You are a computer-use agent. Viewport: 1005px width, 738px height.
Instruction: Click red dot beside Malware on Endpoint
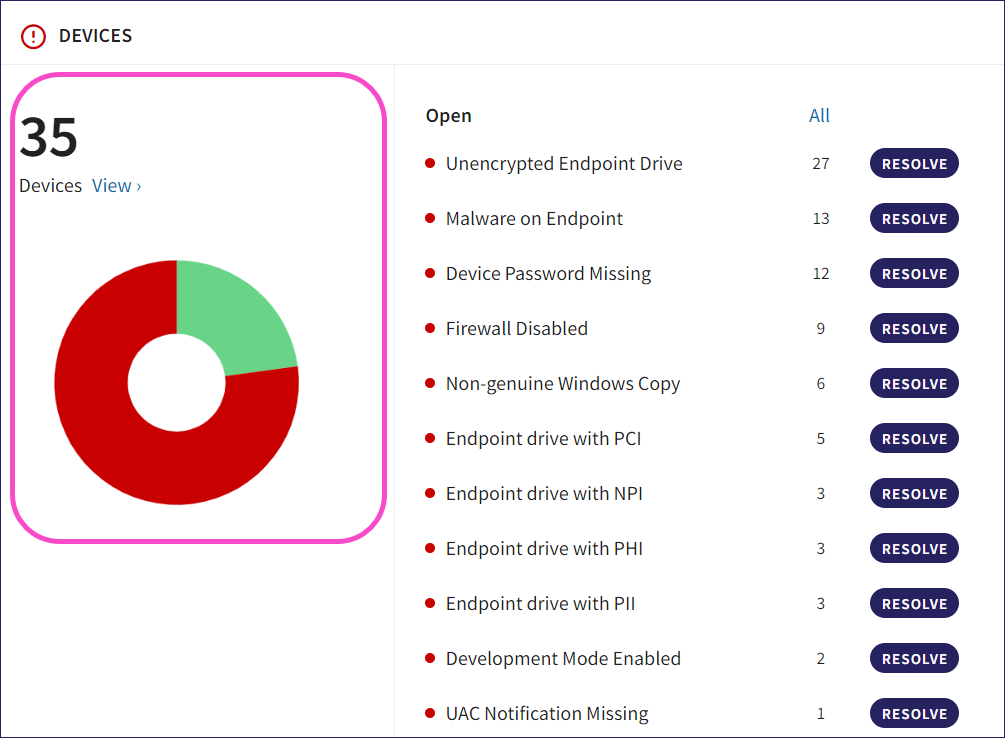pyautogui.click(x=430, y=219)
